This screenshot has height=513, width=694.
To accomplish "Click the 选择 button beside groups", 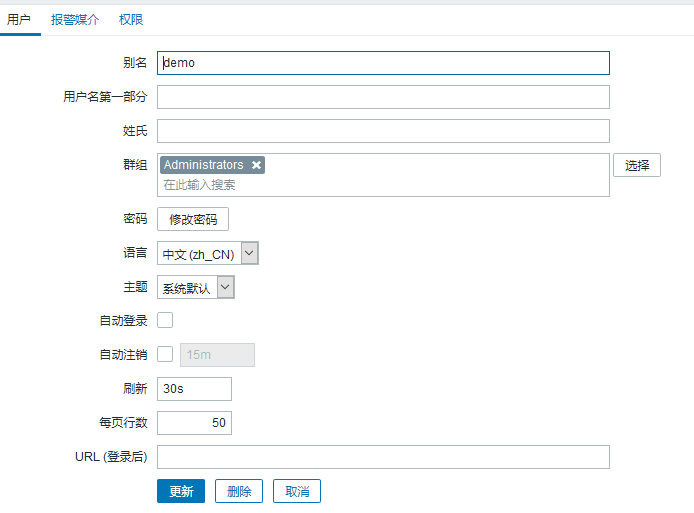I will tap(637, 166).
